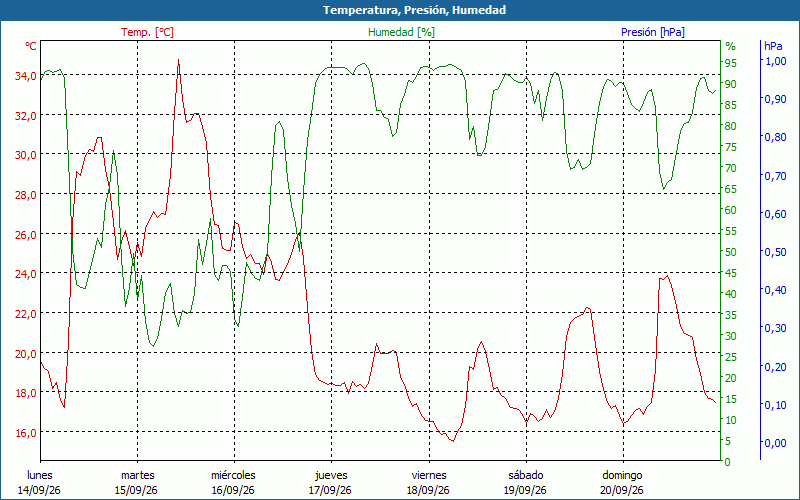Image resolution: width=800 pixels, height=500 pixels.
Task: Select the 'lunes 14/09/26' date label
Action: 39,483
